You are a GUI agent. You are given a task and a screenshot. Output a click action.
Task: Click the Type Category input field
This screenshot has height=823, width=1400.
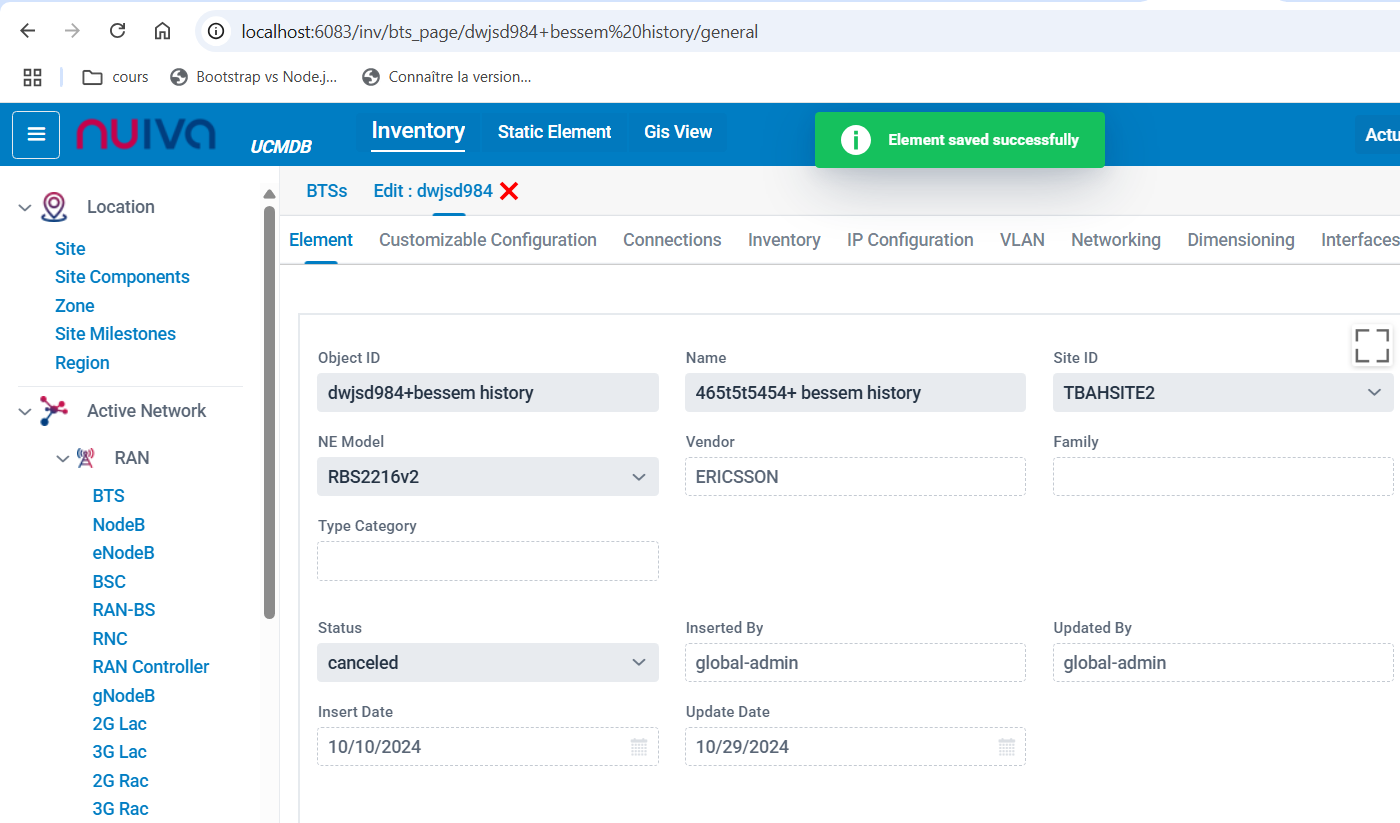[487, 561]
